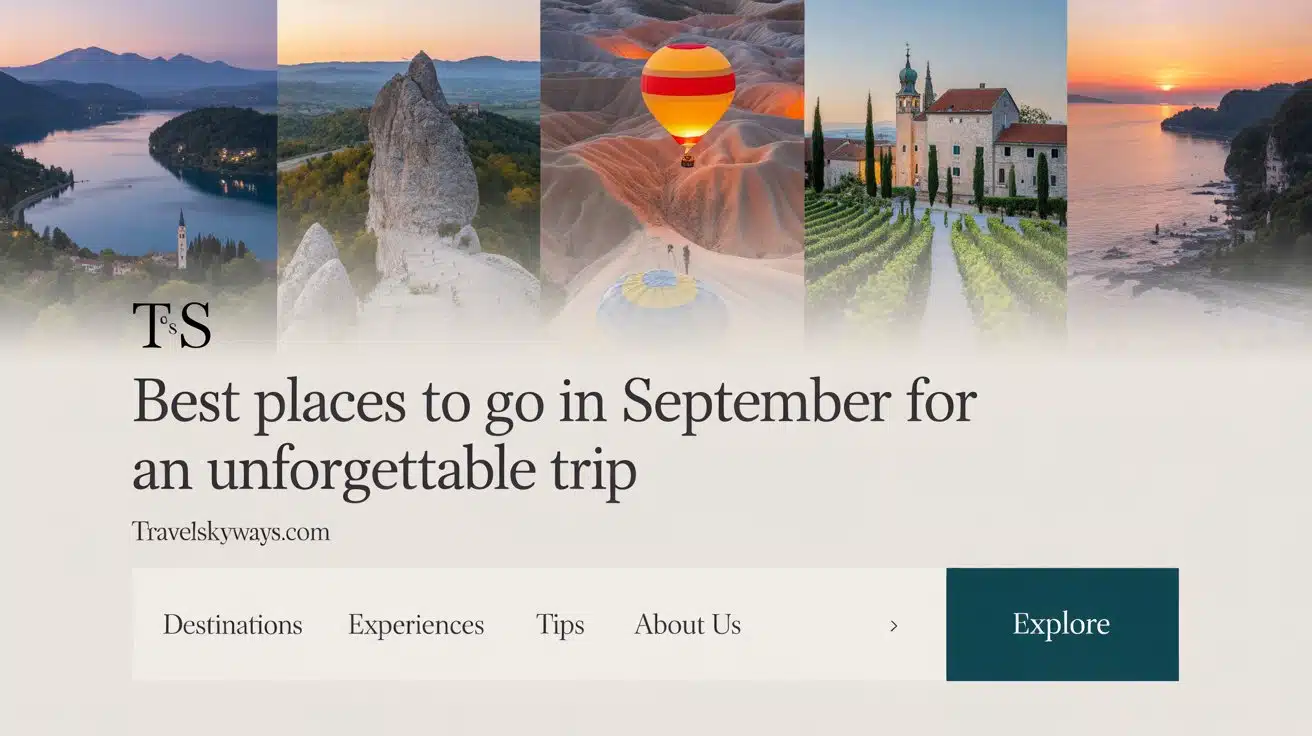Click the small chevron arrow in the navigation bar
This screenshot has height=736, width=1312.
[x=895, y=624]
